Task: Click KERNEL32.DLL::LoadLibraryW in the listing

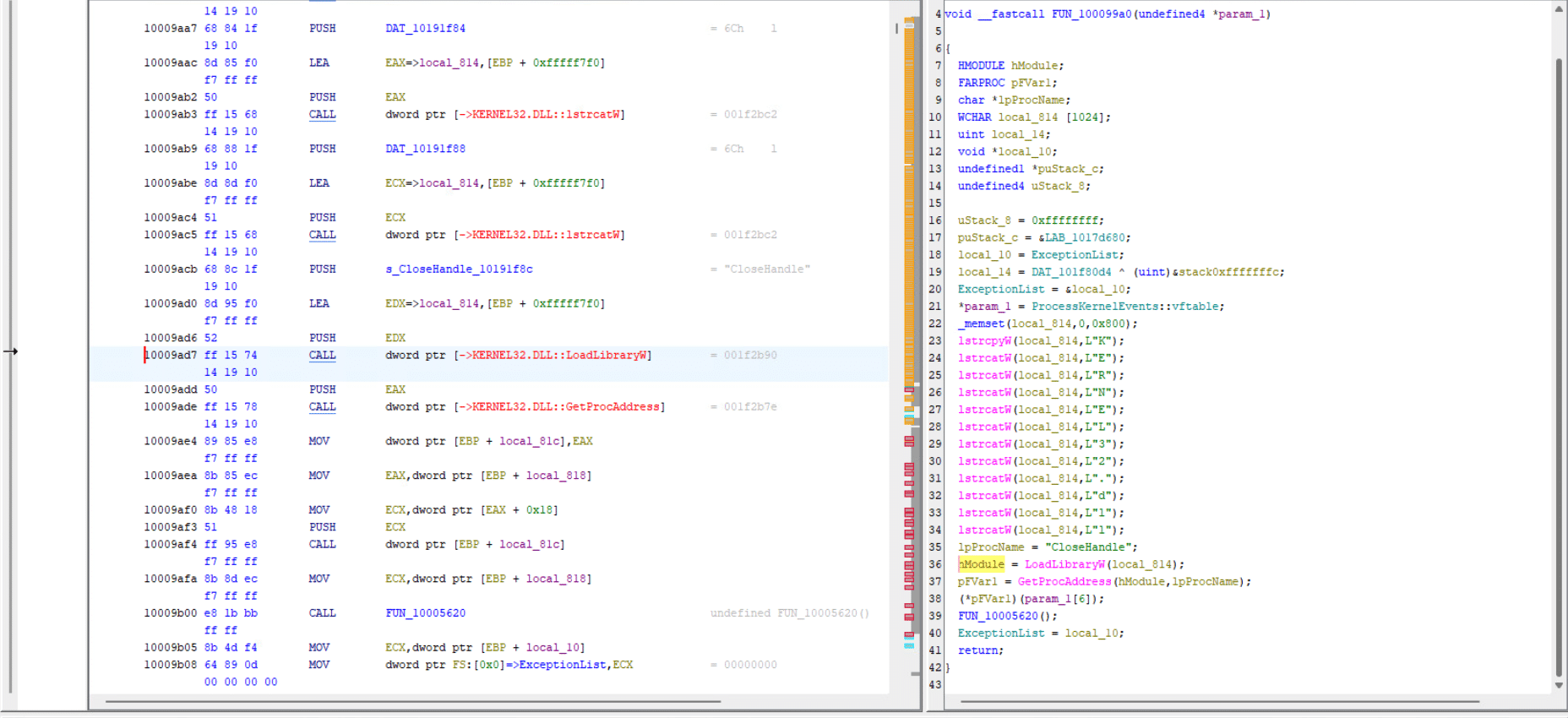Action: coord(559,356)
